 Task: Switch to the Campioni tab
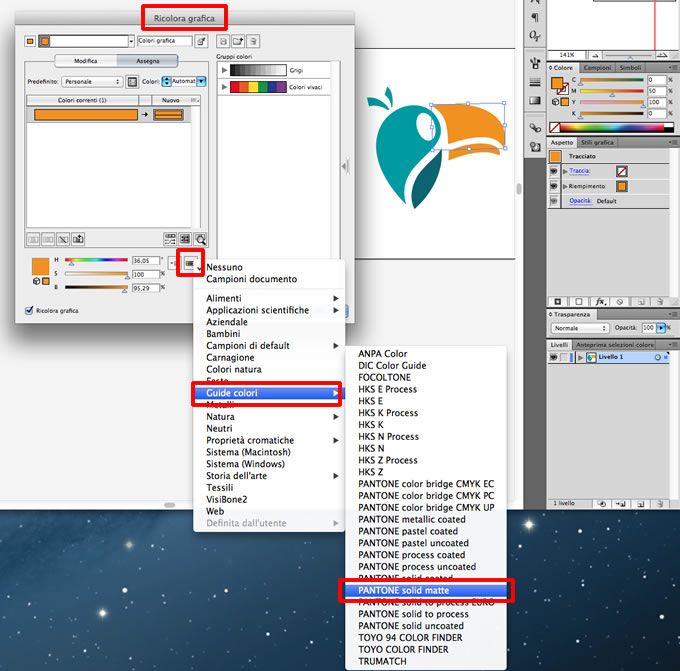point(597,68)
